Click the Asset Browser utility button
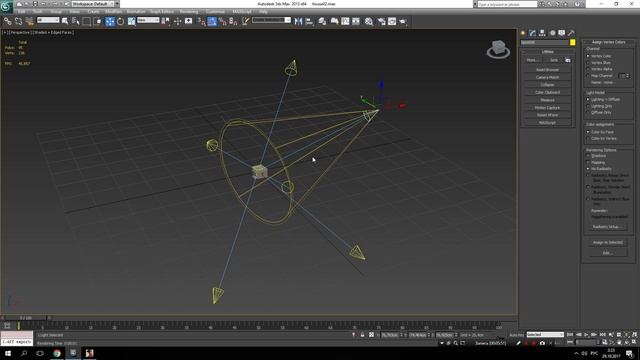 (547, 70)
